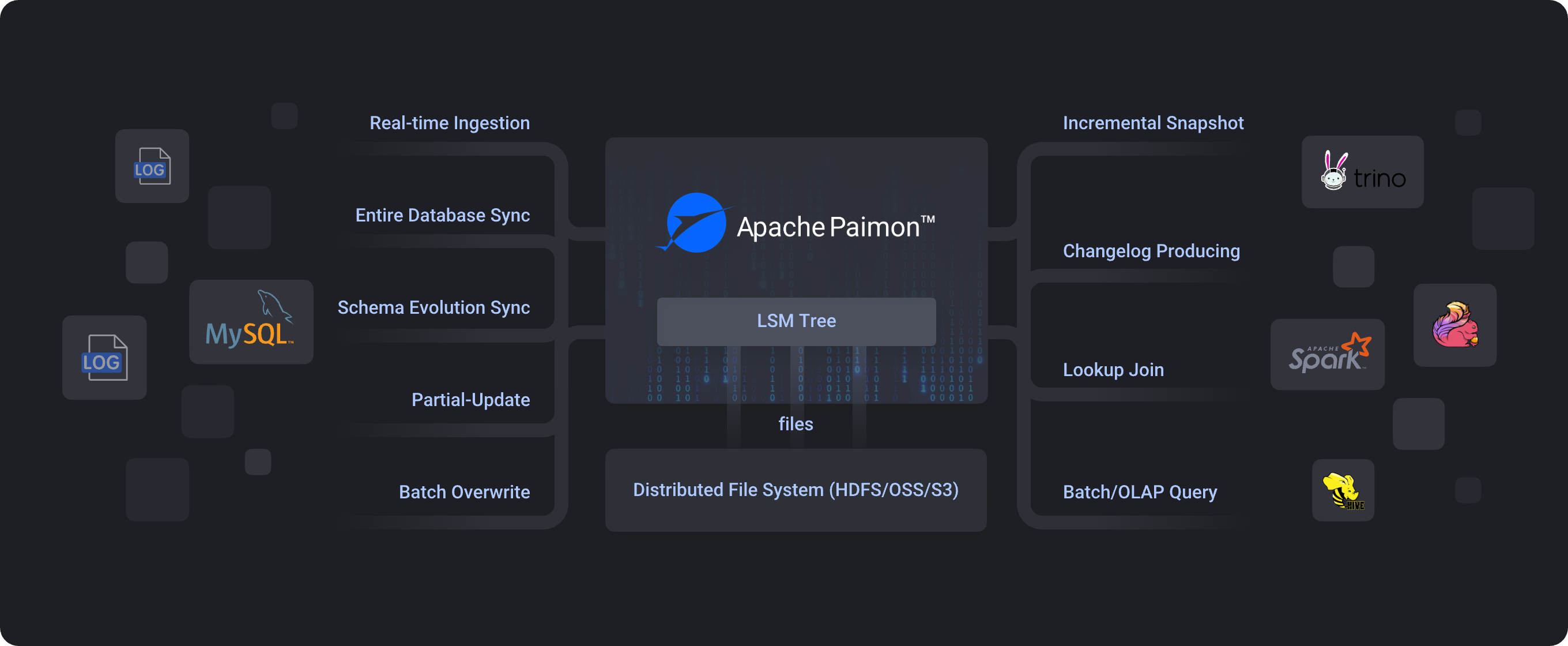This screenshot has width=1568, height=646.
Task: Click the "files" label
Action: coord(796,424)
